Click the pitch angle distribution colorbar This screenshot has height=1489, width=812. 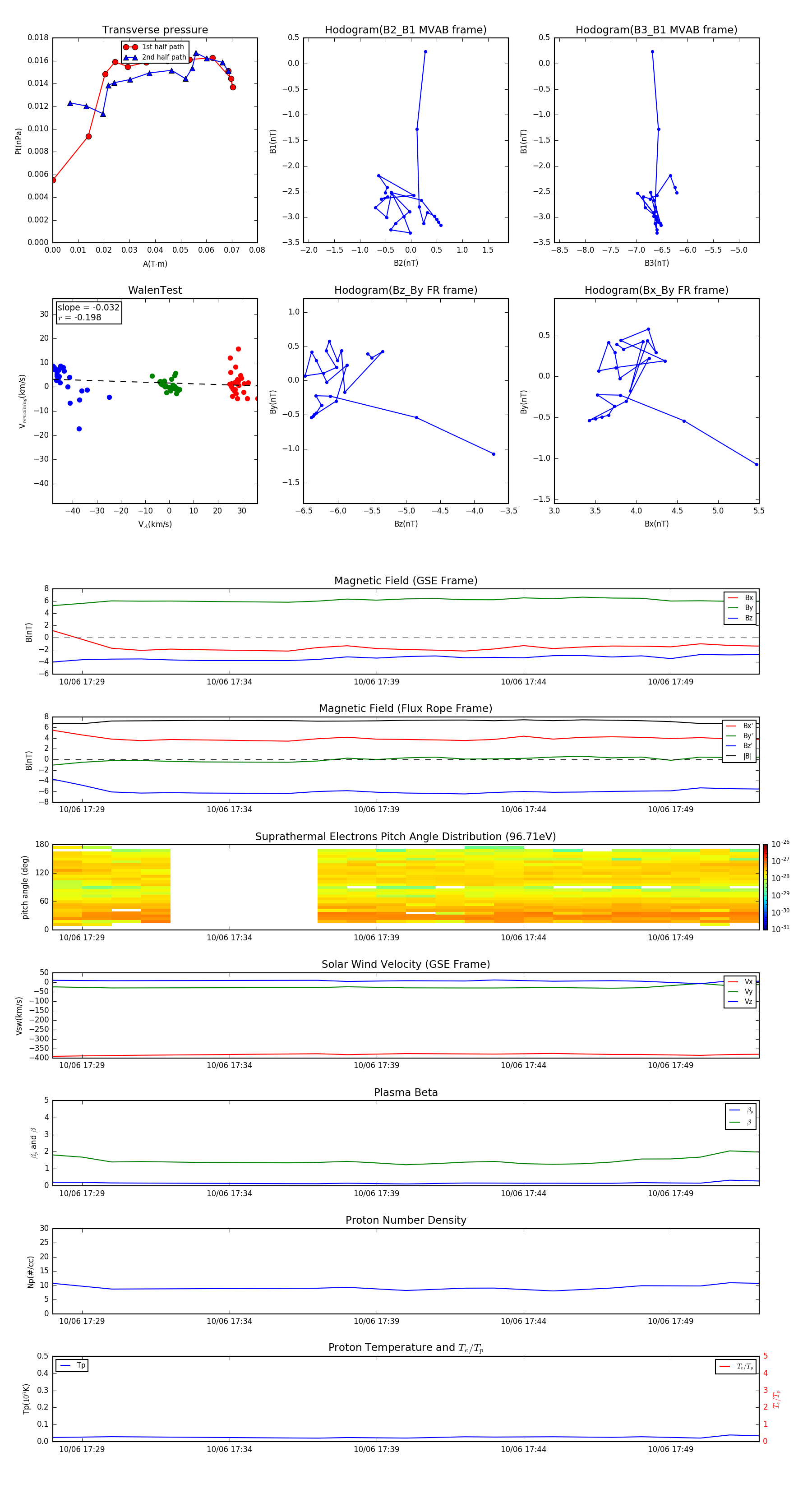765,887
